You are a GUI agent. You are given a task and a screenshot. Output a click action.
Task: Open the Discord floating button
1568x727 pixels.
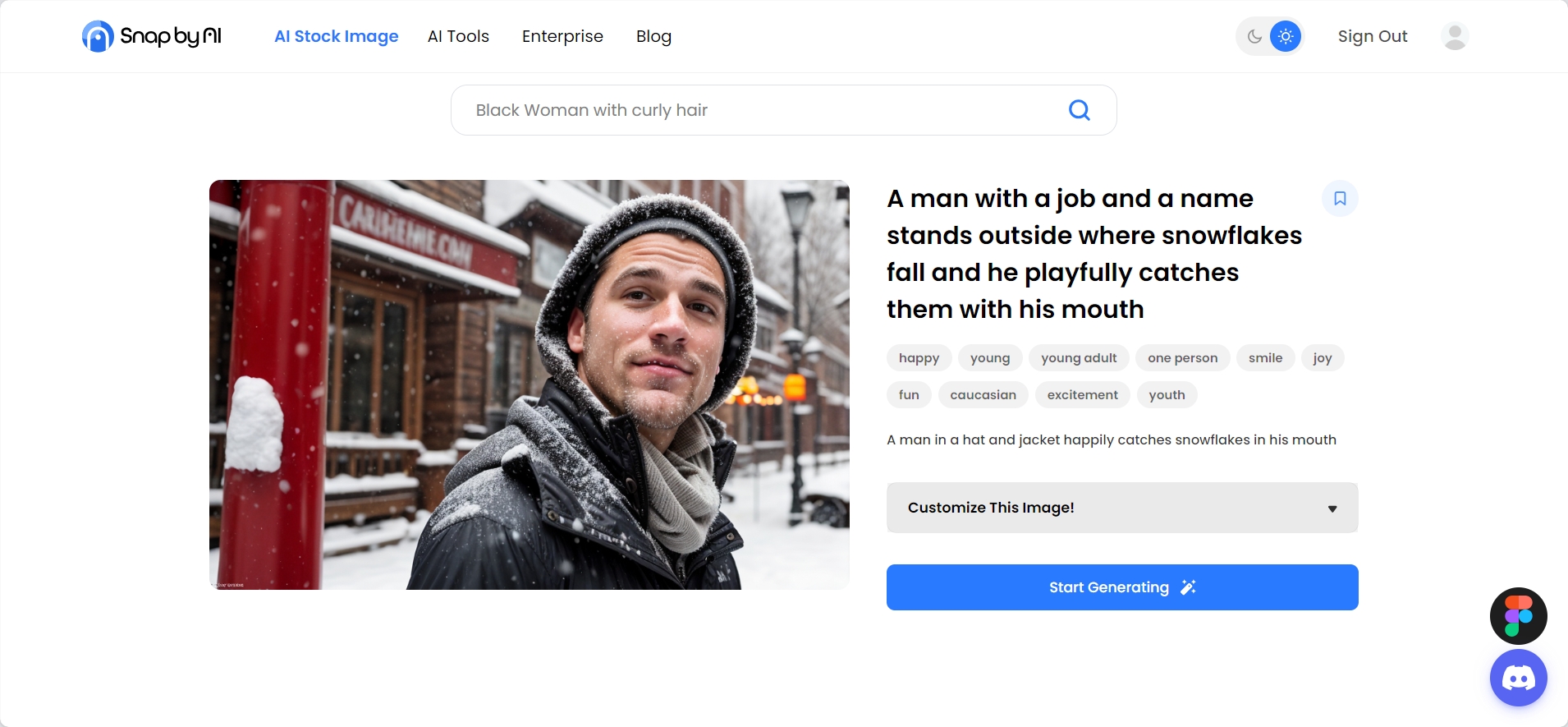(1519, 678)
